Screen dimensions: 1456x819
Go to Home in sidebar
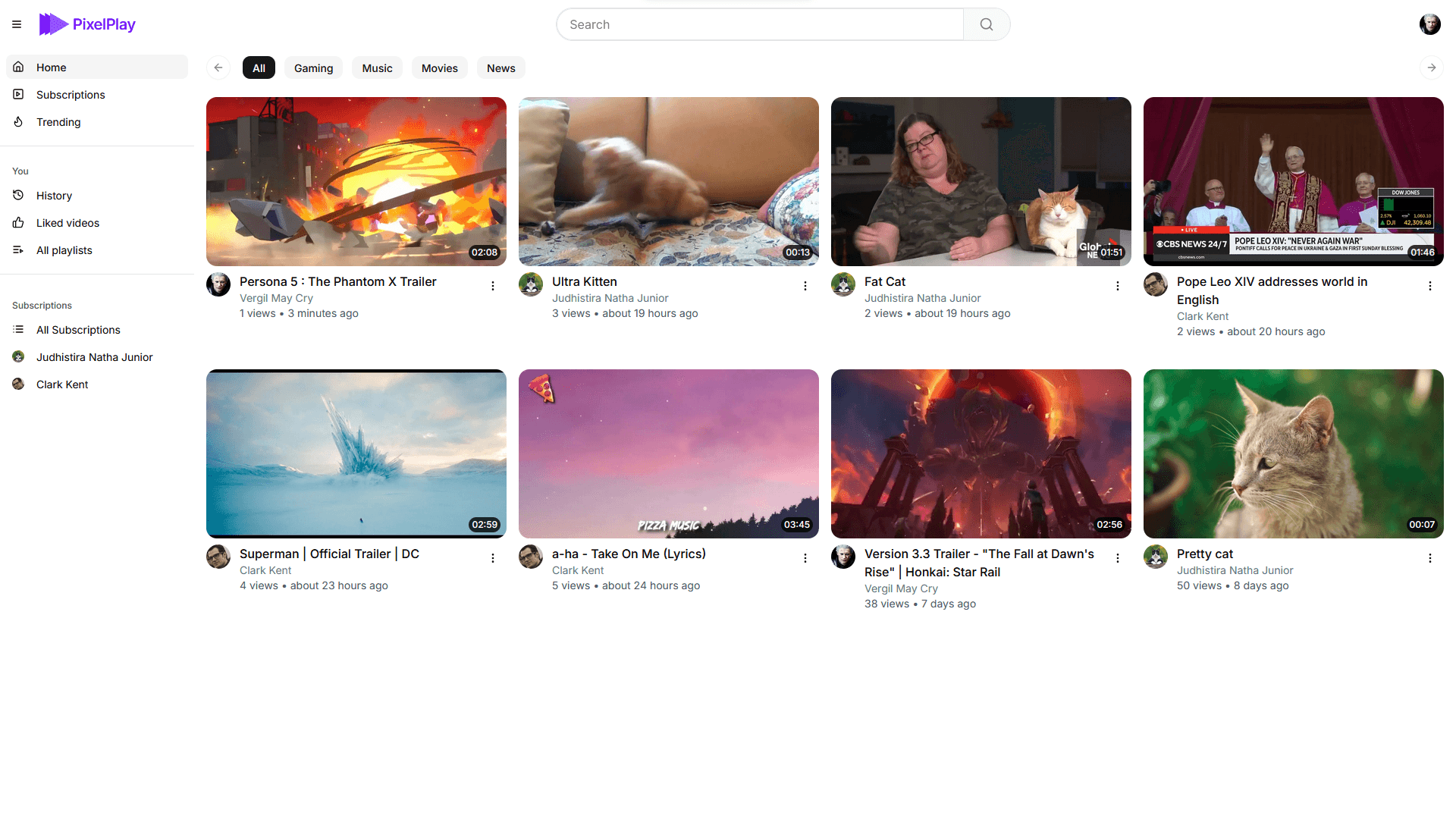click(97, 67)
